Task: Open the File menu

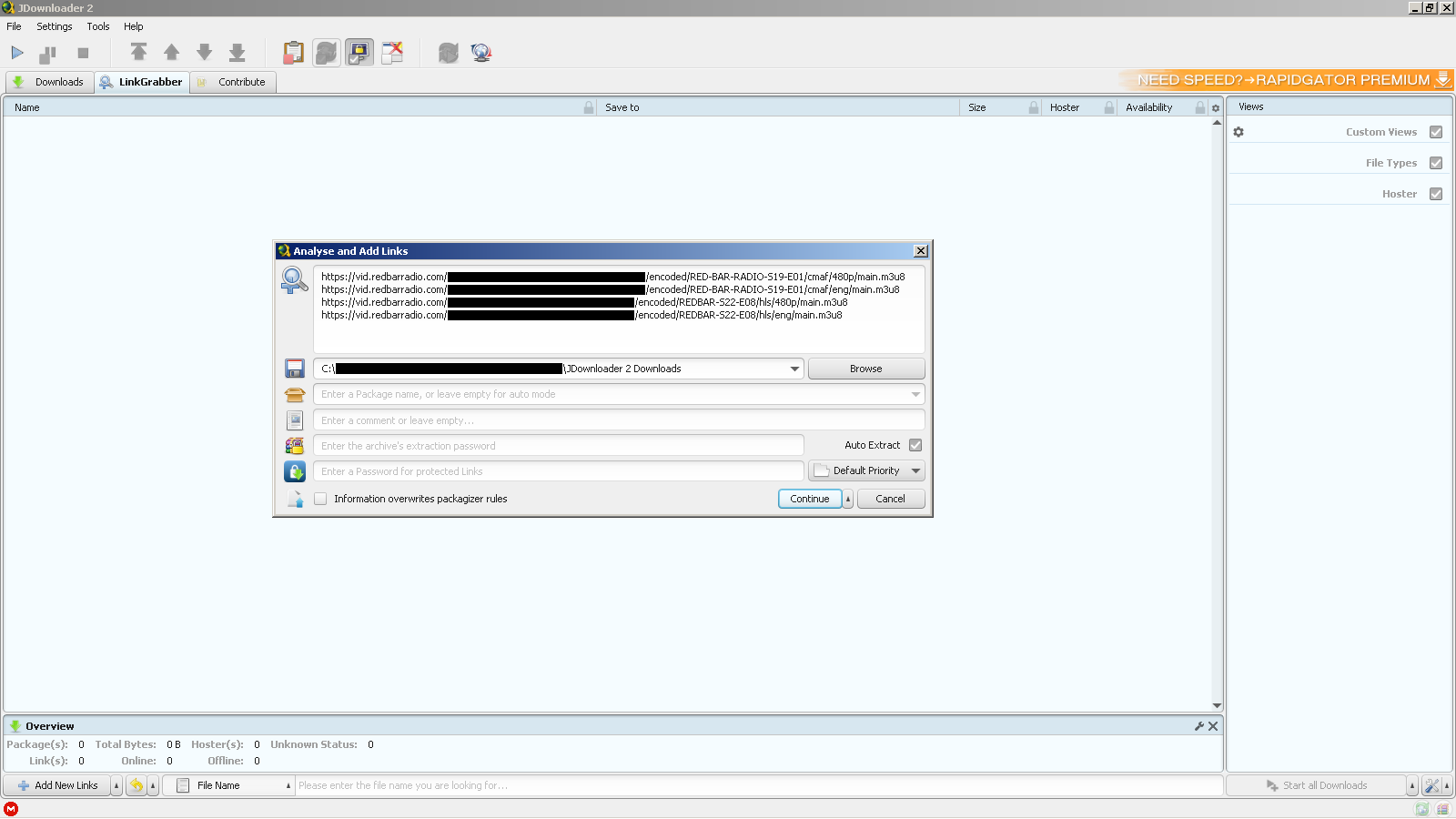Action: [14, 26]
